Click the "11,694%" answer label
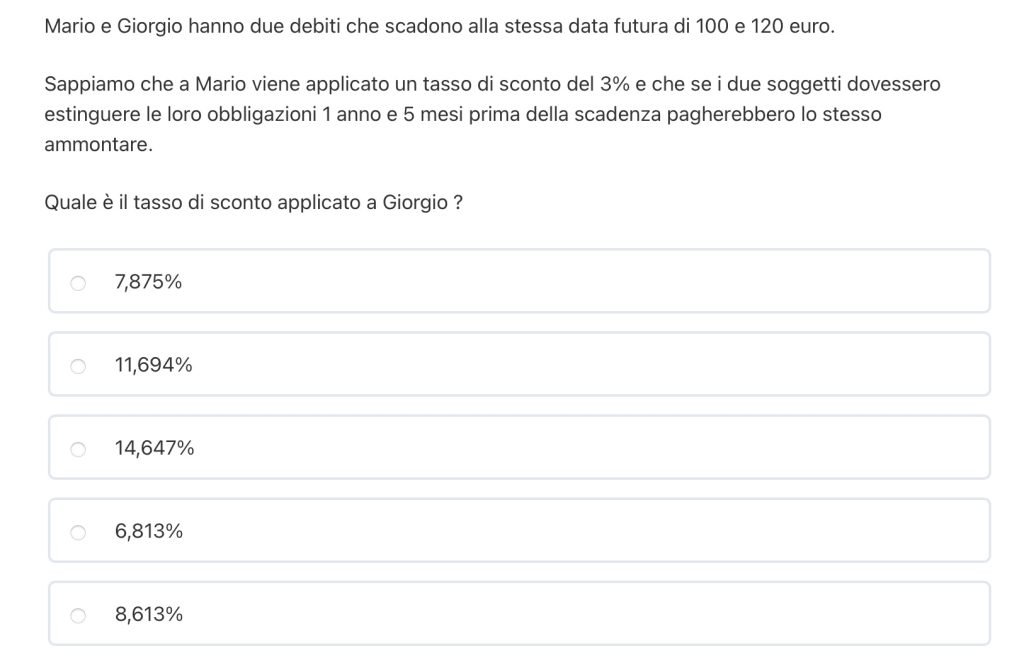Screen dimensions: 1024x670 click(153, 366)
